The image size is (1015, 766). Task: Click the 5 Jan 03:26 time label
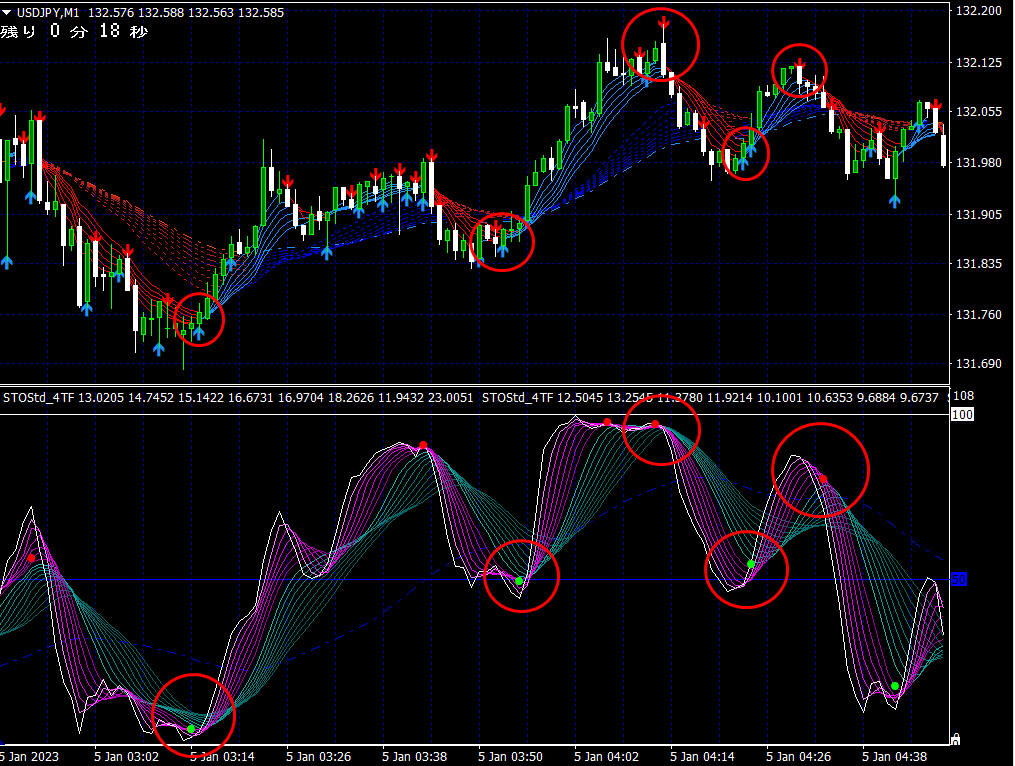(x=318, y=756)
